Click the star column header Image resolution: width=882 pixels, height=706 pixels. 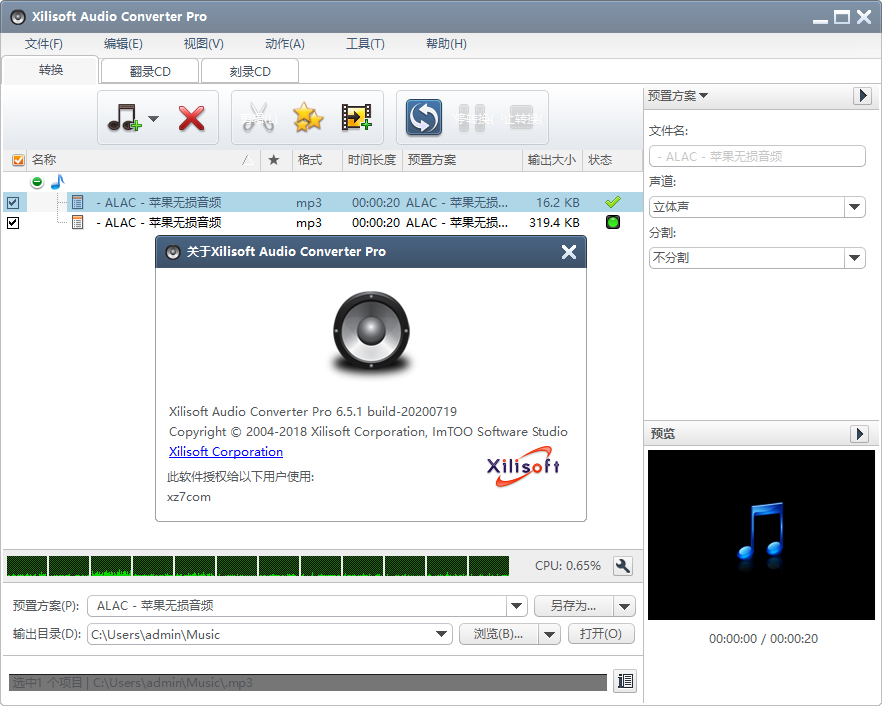274,160
